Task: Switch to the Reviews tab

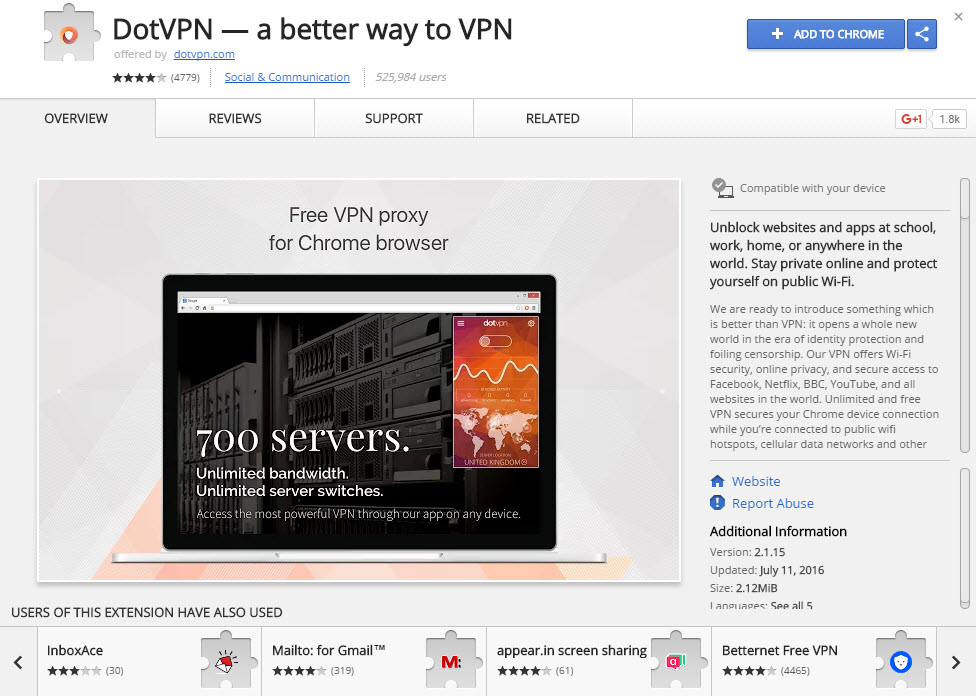Action: (x=235, y=118)
